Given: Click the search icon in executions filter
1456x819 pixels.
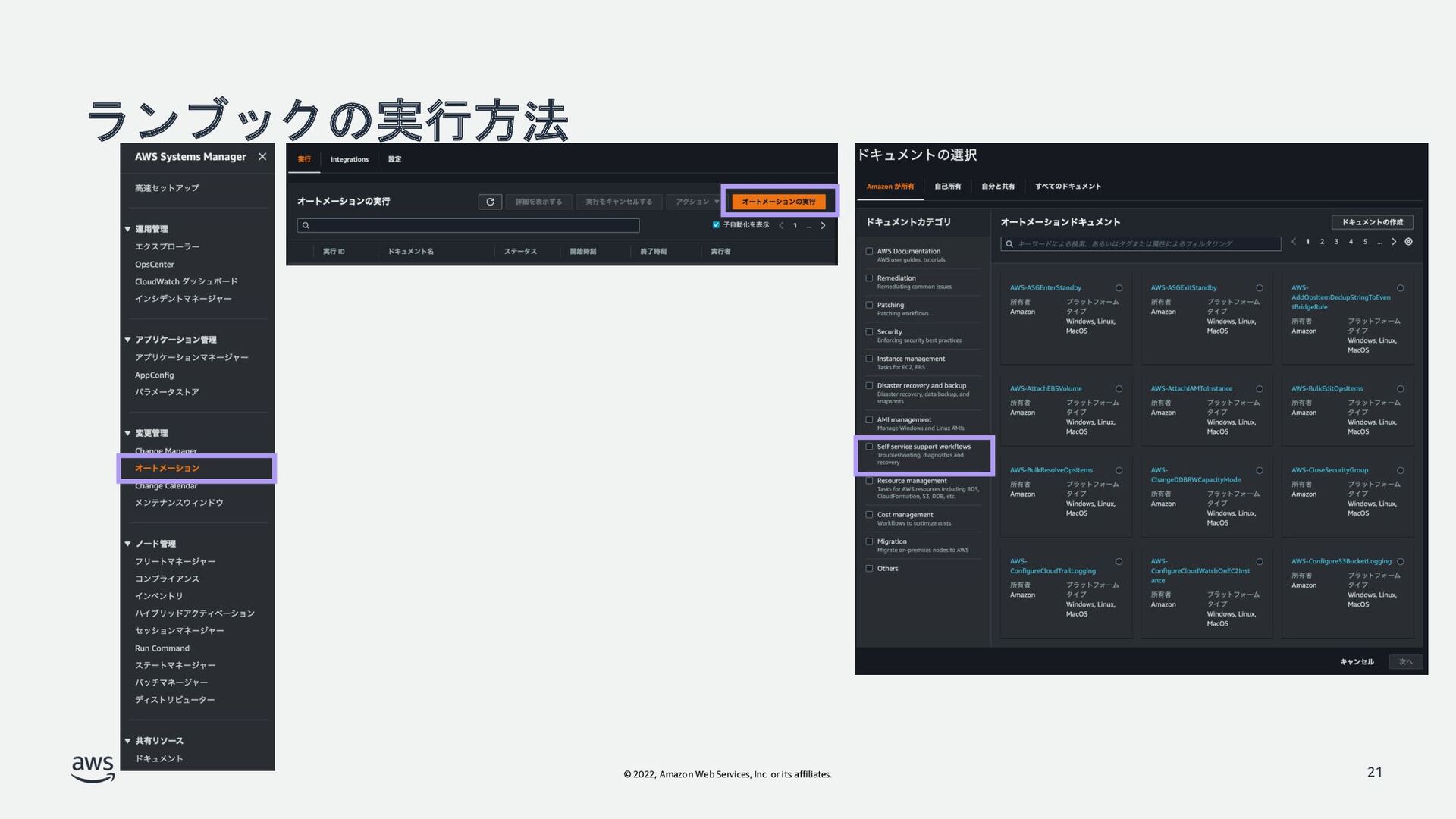Looking at the screenshot, I should tap(306, 226).
